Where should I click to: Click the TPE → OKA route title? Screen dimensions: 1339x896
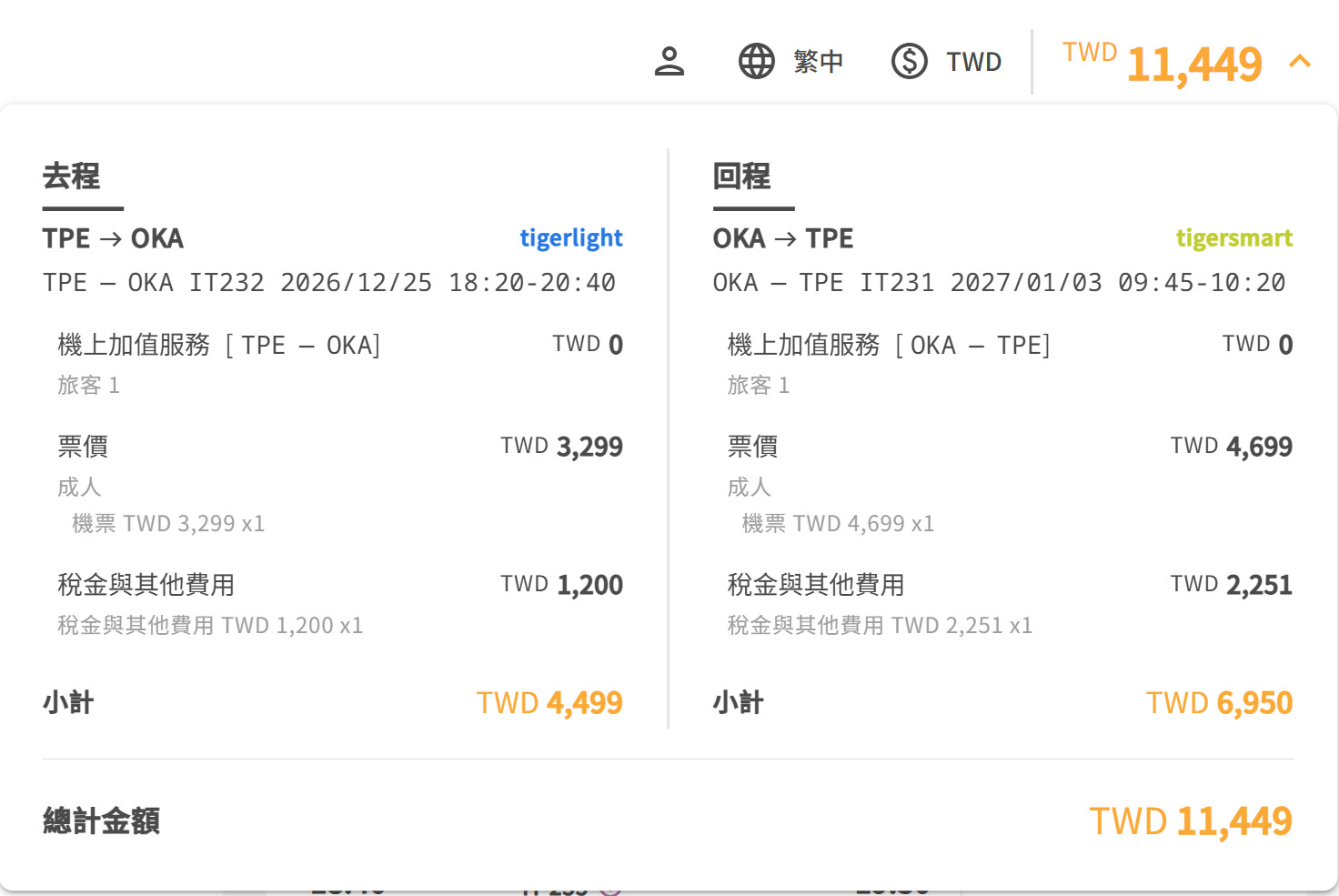(x=113, y=238)
